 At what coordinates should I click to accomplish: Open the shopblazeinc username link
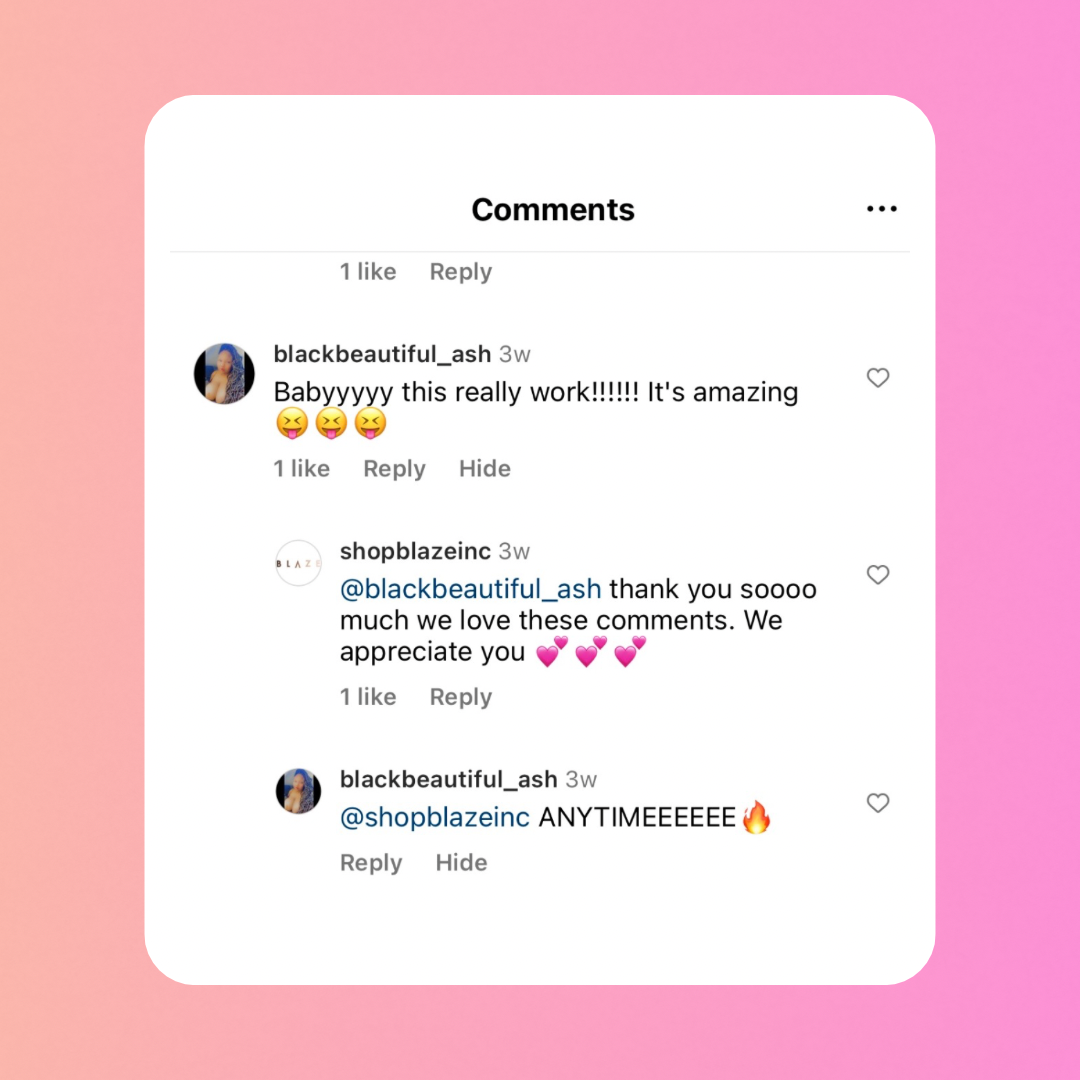415,551
